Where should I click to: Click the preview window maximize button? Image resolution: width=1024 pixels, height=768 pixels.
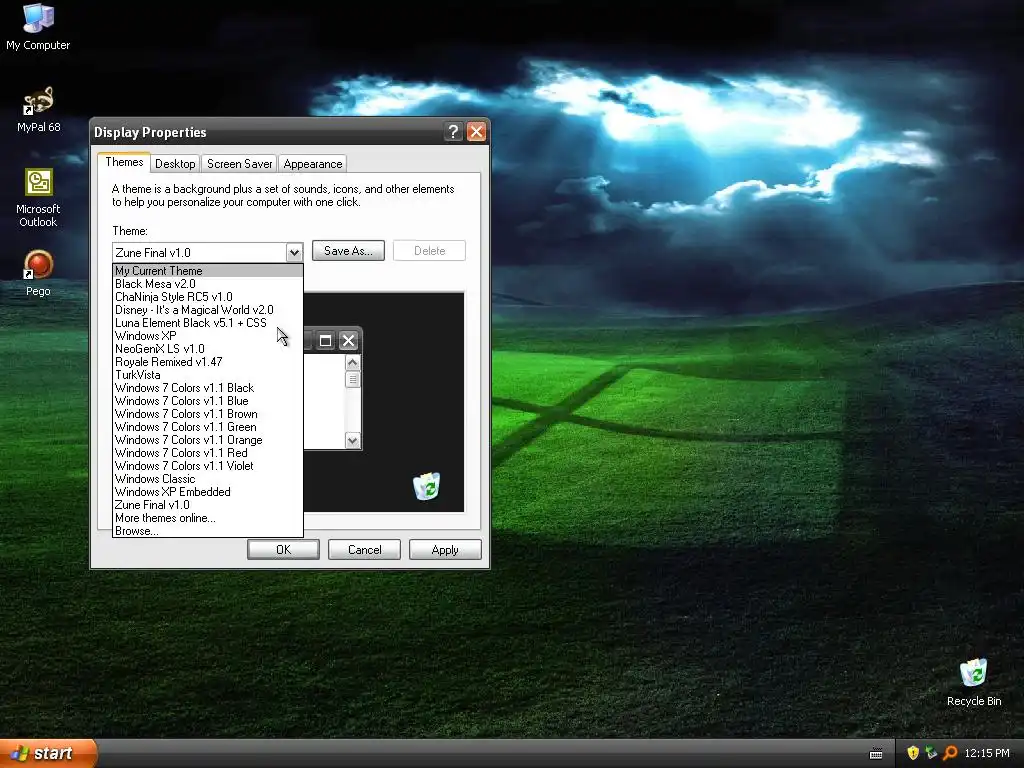pos(325,340)
